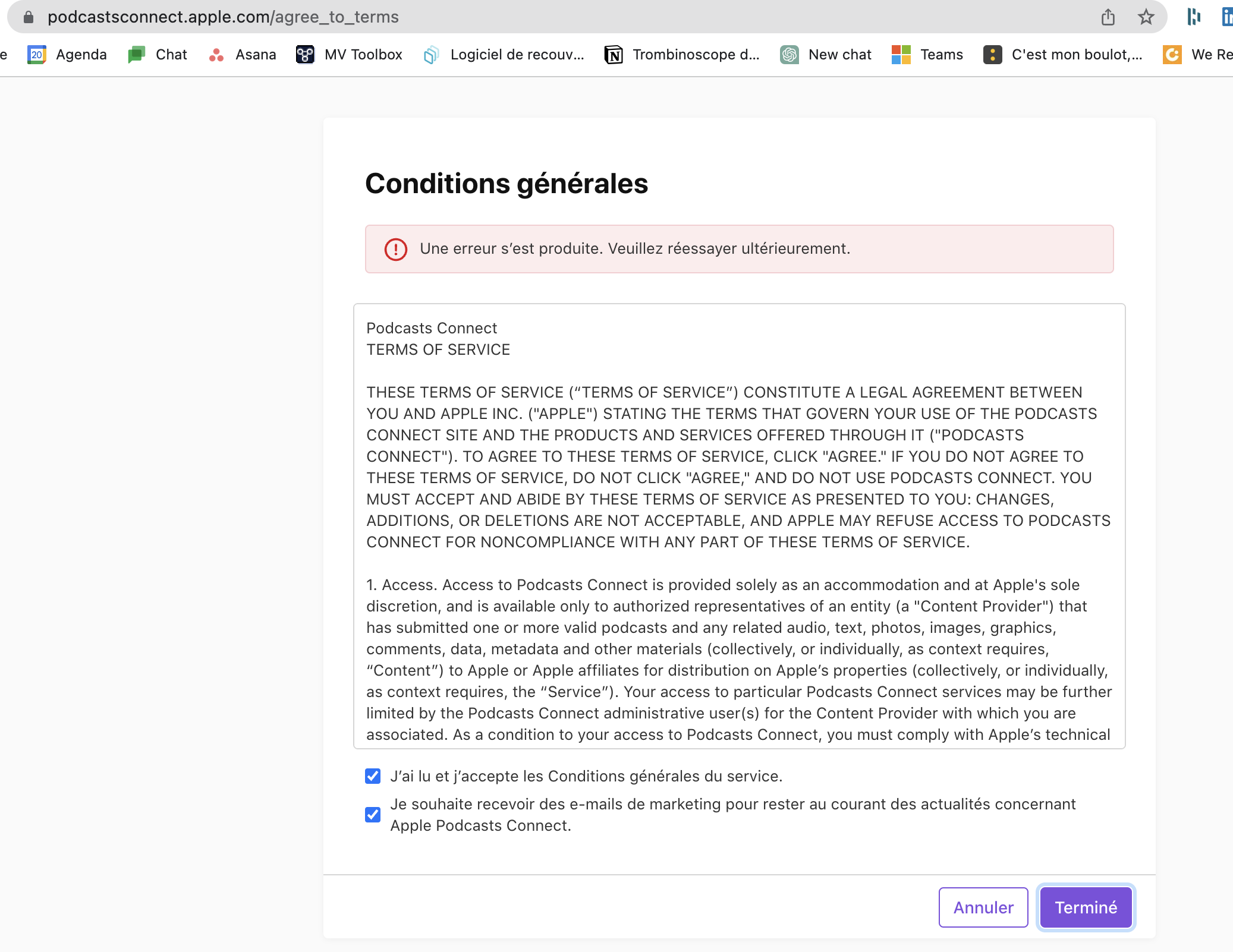
Task: Open the Agenda calendar bookmark
Action: click(x=68, y=55)
